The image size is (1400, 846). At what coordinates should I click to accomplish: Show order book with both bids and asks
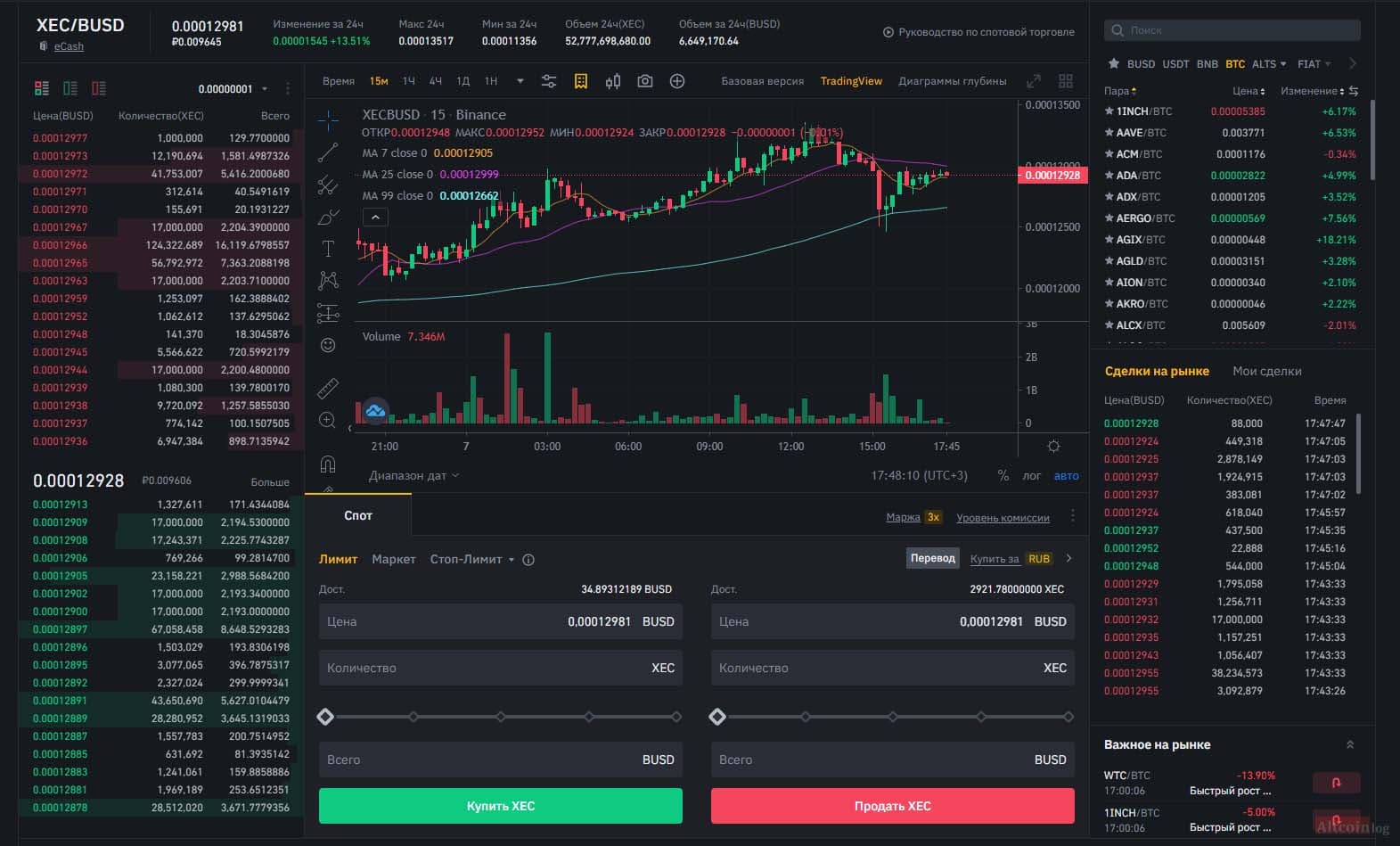(42, 88)
